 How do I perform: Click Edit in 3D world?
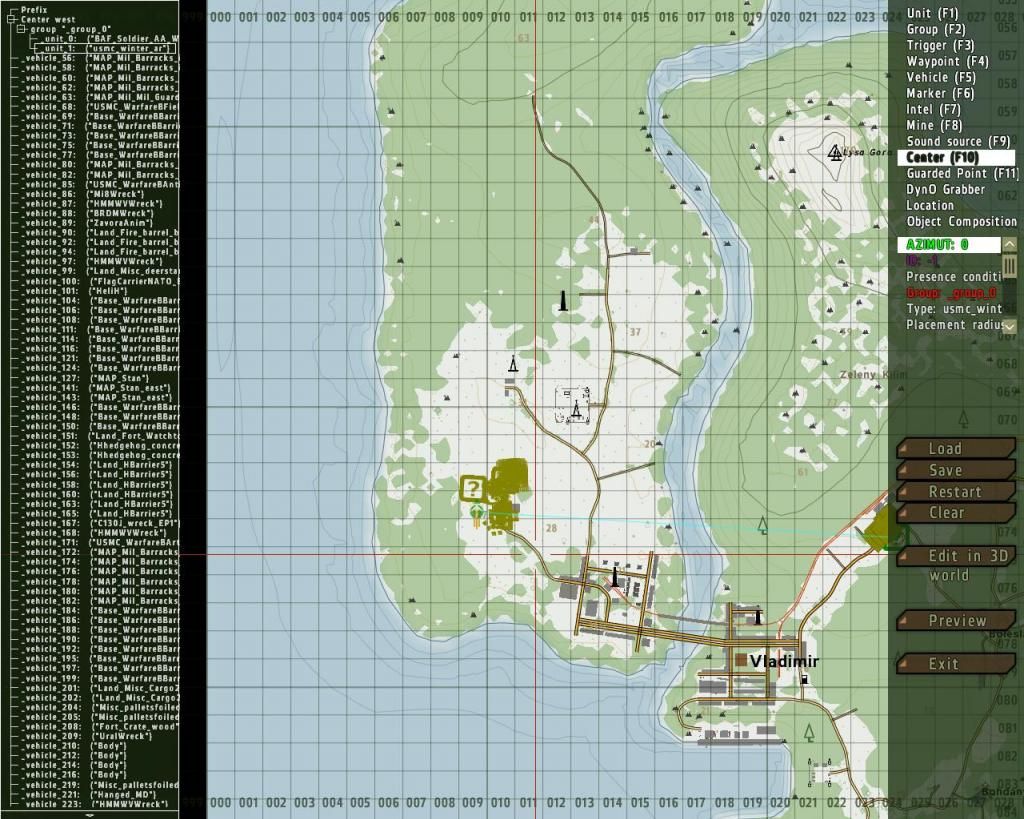[955, 555]
